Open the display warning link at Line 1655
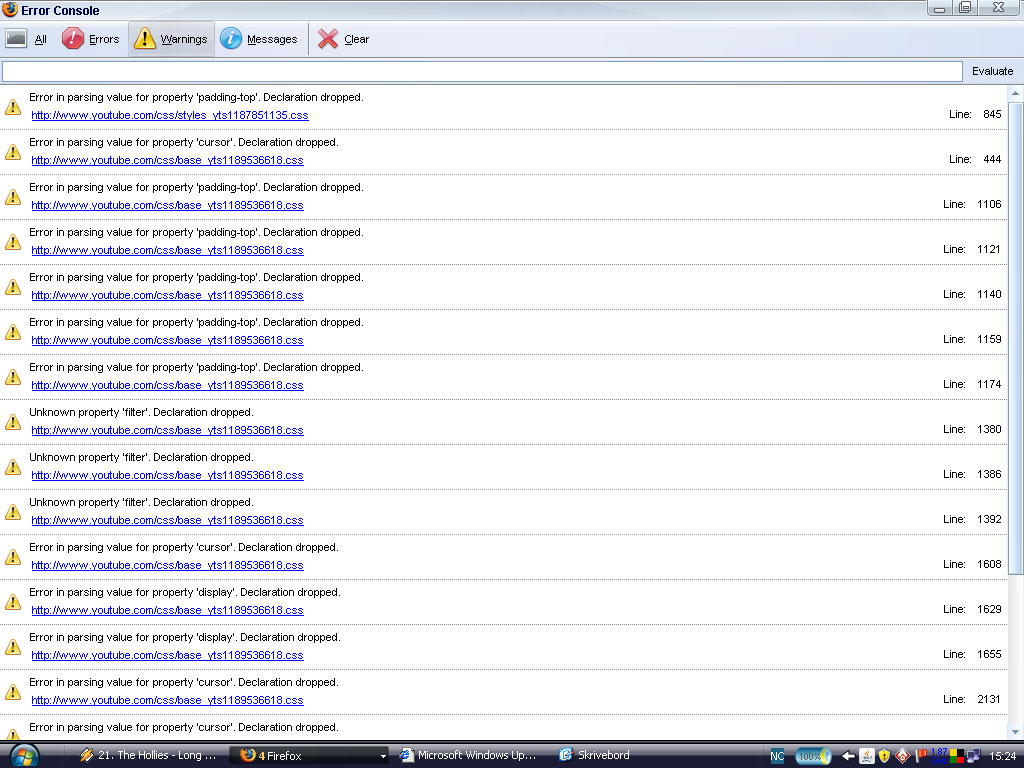 pos(167,656)
